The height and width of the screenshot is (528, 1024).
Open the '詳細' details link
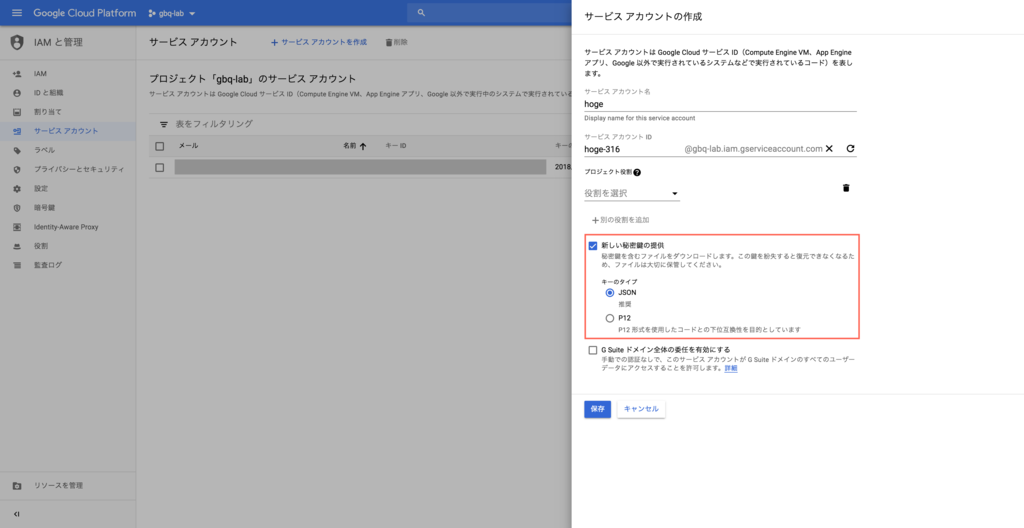731,369
